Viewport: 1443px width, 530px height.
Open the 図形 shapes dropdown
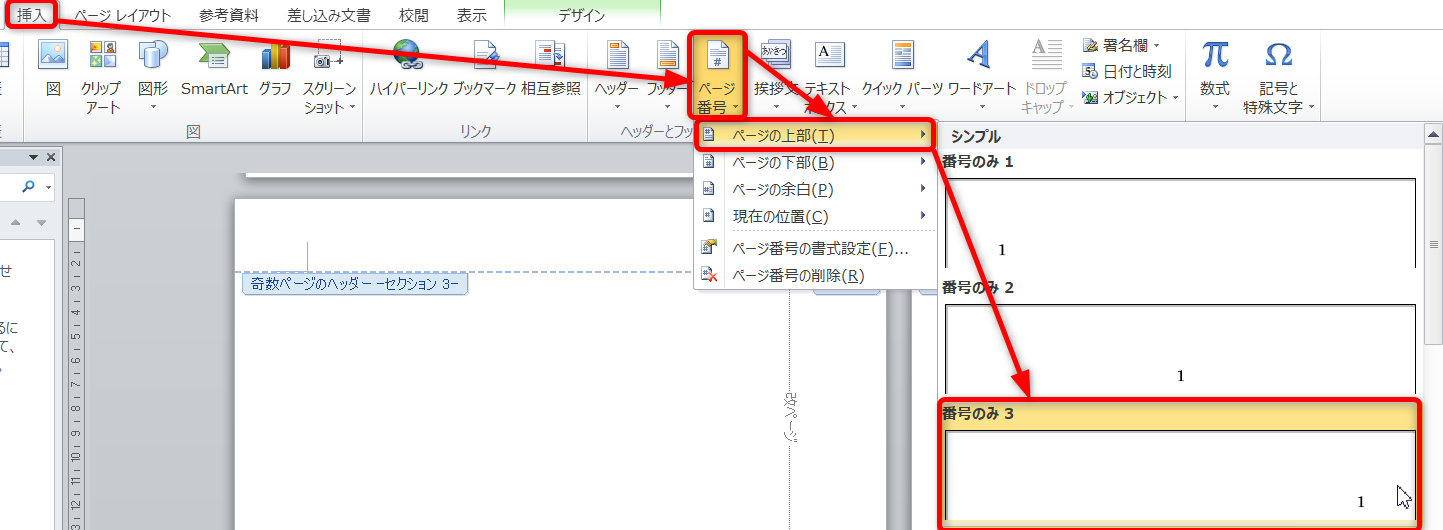153,76
